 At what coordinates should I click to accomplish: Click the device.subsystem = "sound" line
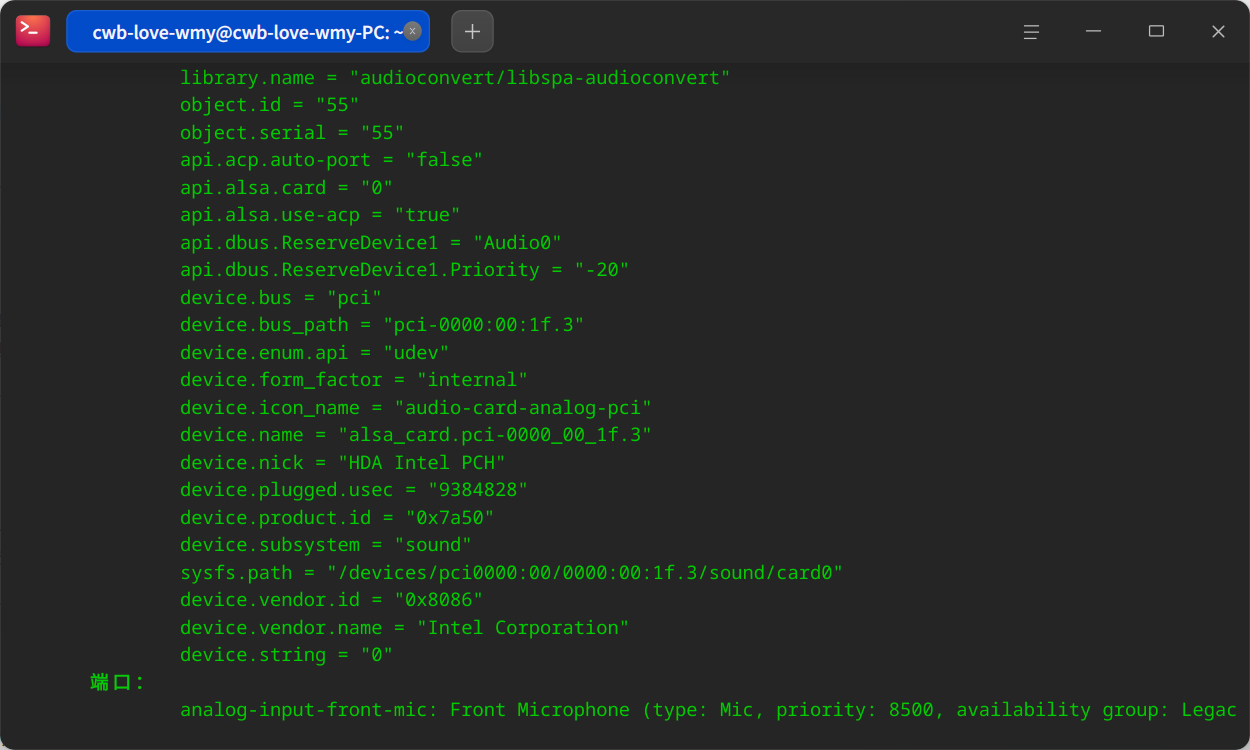coord(326,545)
